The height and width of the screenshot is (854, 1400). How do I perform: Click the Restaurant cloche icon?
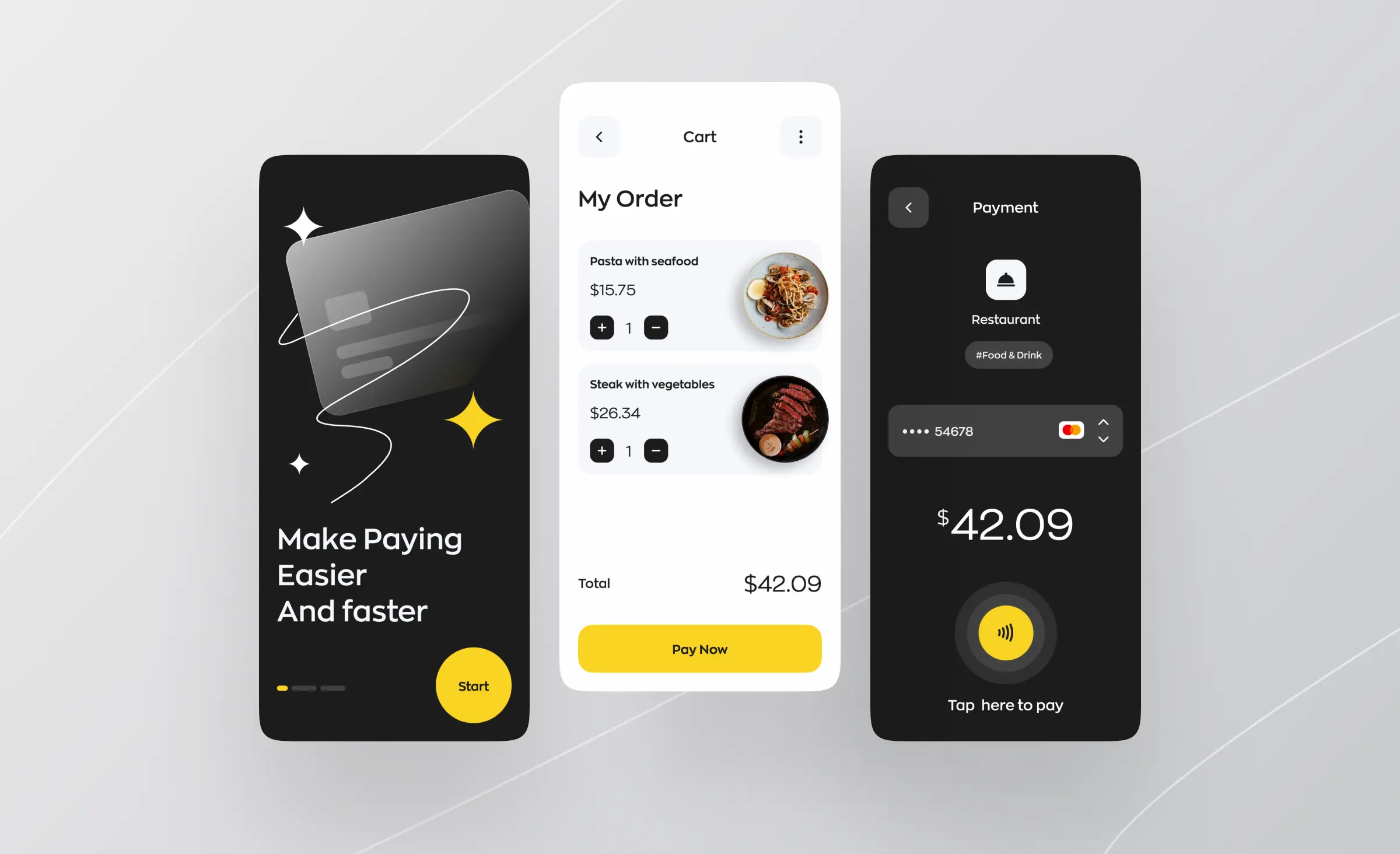pos(1005,280)
